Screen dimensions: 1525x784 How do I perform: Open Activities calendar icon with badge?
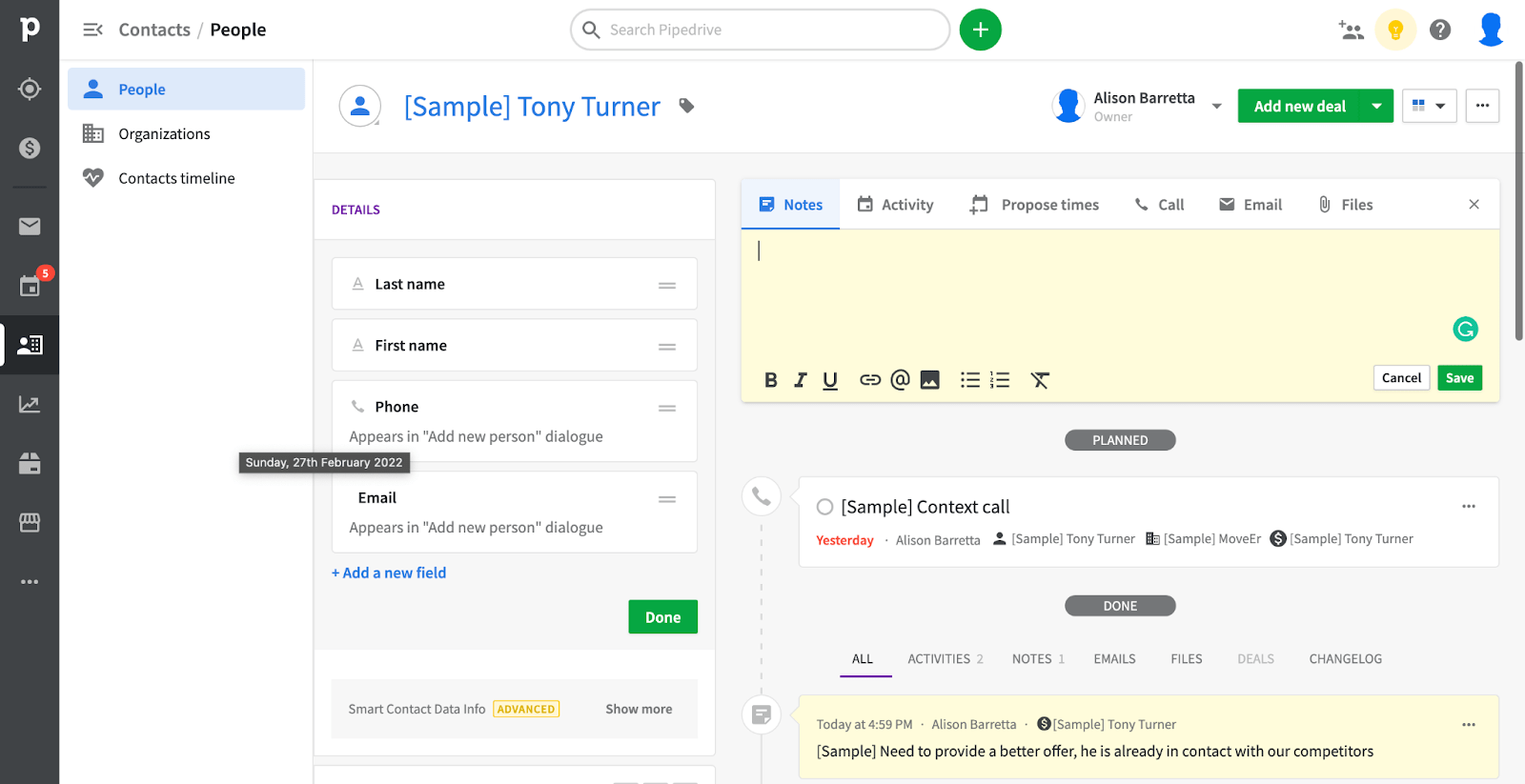[30, 285]
